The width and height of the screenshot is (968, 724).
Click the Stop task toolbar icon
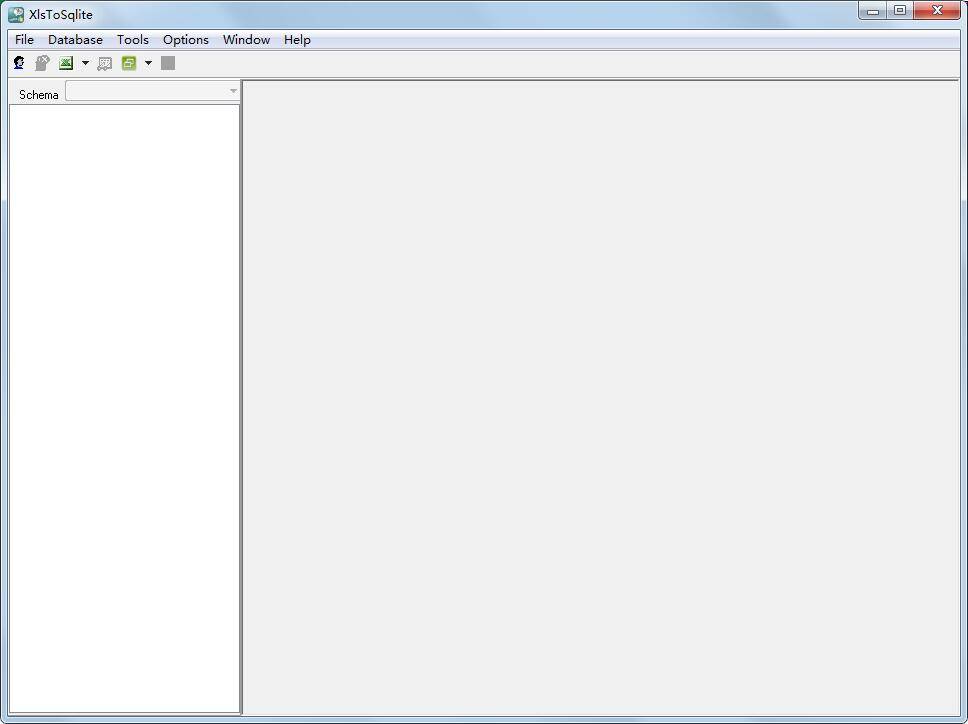(x=168, y=62)
